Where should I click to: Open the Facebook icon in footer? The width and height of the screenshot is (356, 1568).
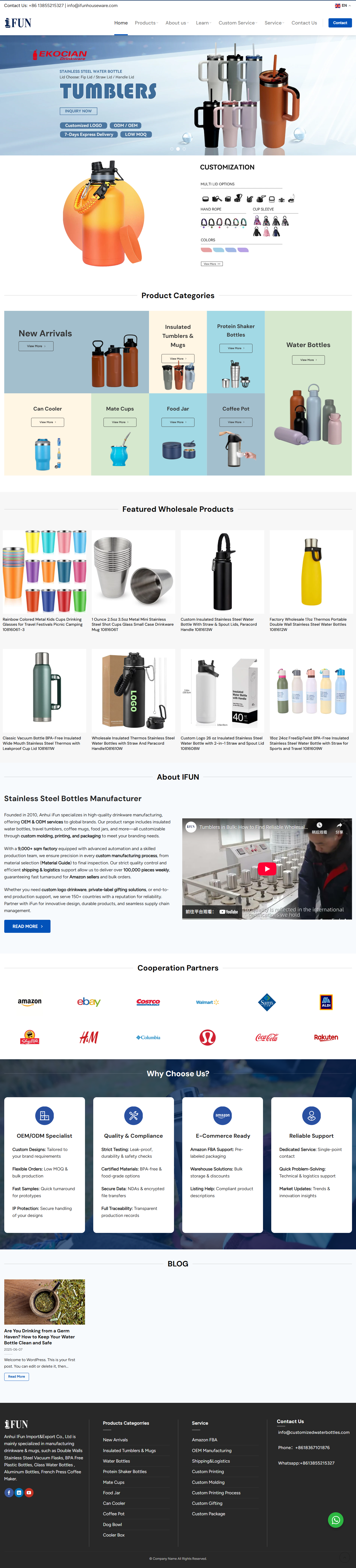pyautogui.click(x=9, y=1493)
